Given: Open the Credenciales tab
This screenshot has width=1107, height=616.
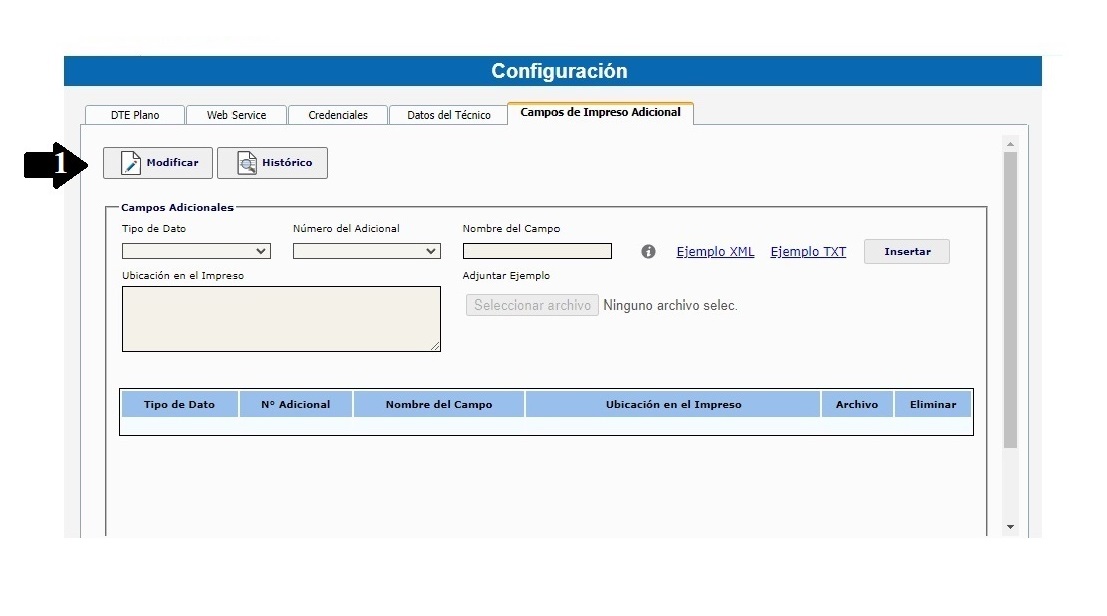Looking at the screenshot, I should point(337,114).
